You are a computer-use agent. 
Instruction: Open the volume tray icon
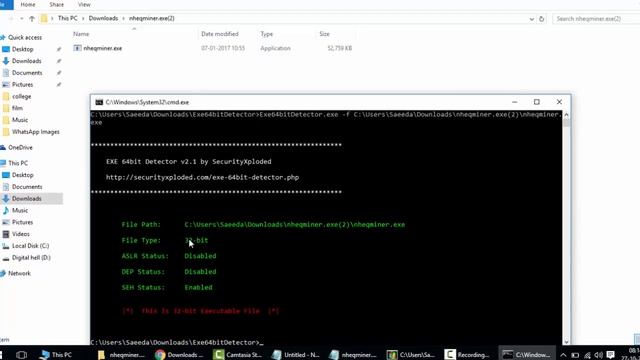point(599,355)
